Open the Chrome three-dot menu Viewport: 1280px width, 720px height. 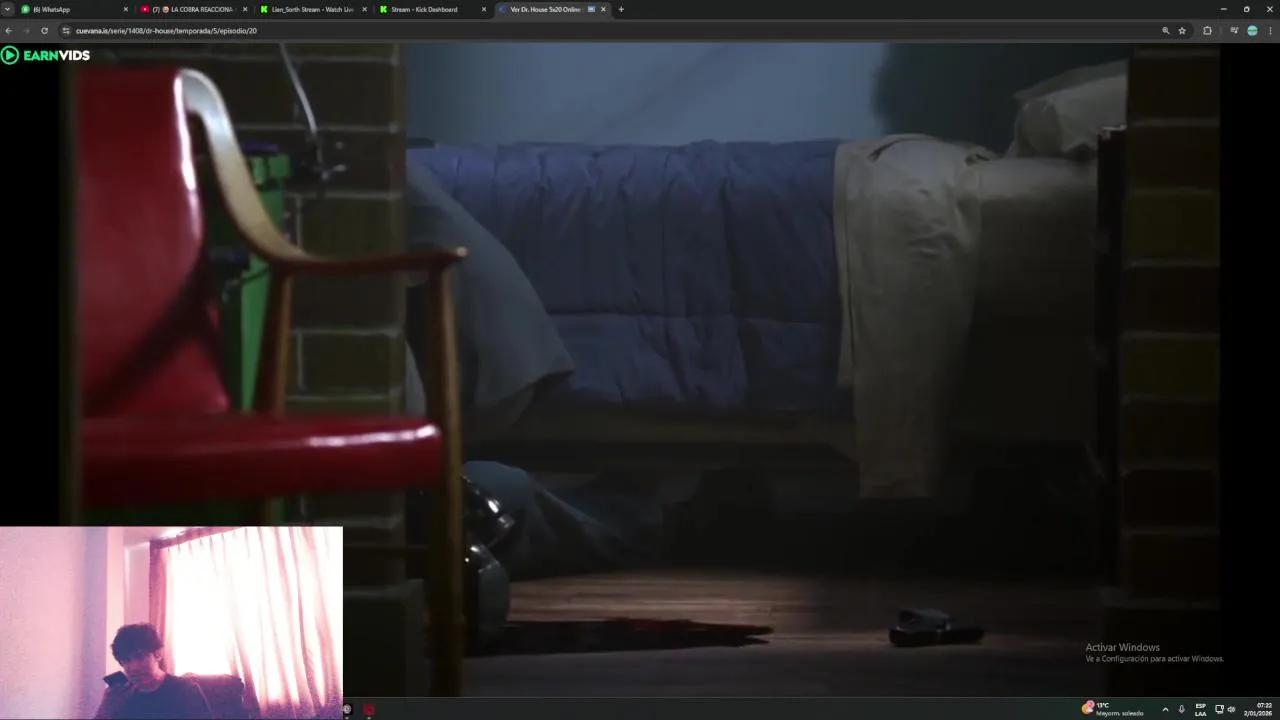(1270, 31)
